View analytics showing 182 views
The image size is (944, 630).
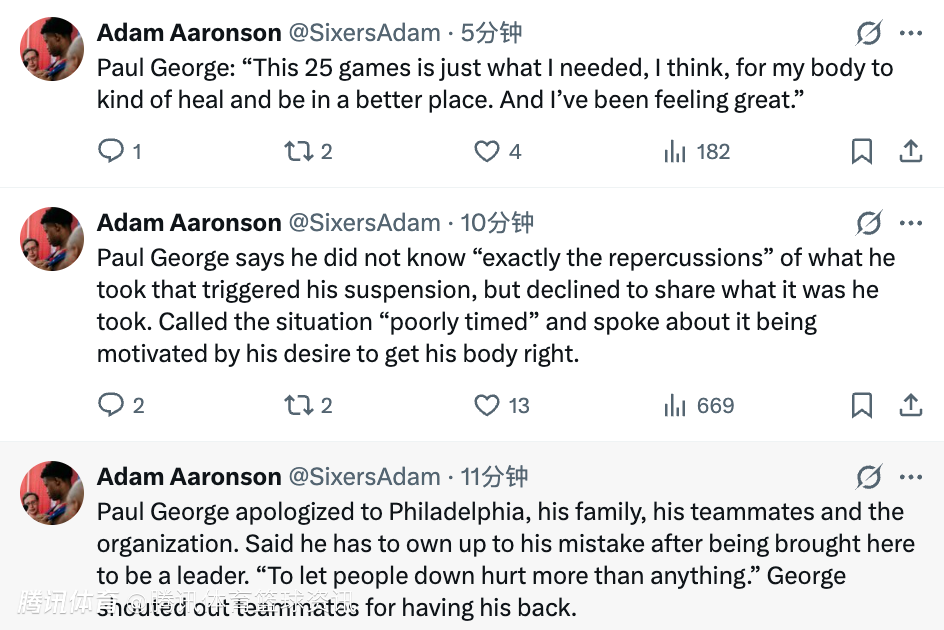[x=675, y=152]
